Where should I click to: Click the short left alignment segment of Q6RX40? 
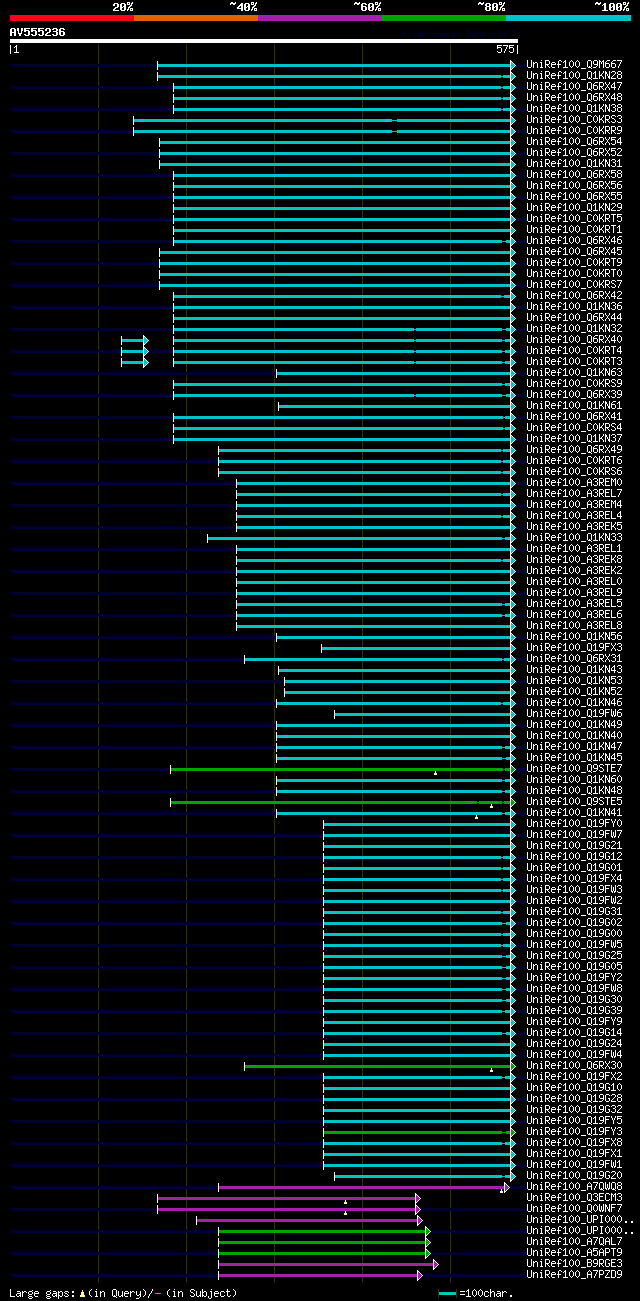point(134,340)
